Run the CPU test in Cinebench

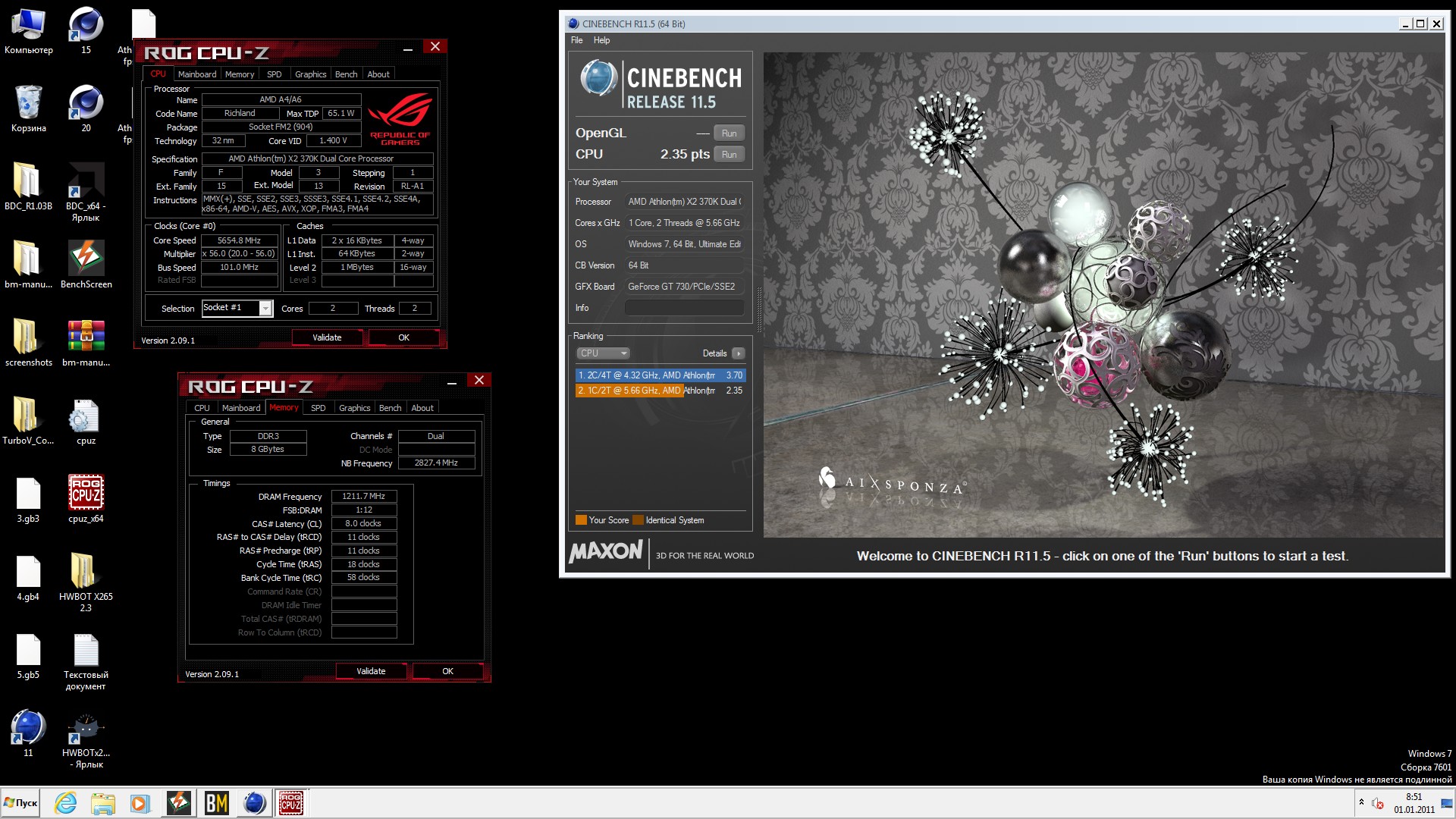[729, 155]
